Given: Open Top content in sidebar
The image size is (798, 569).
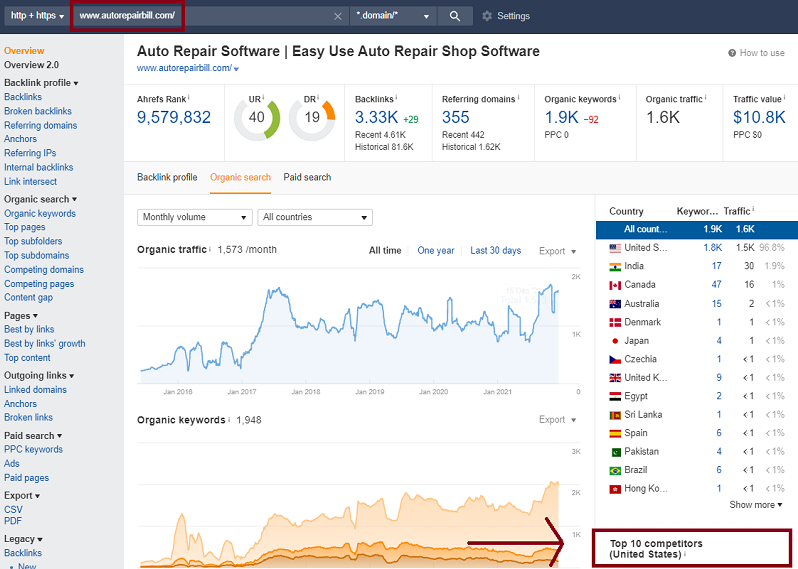Looking at the screenshot, I should [27, 358].
